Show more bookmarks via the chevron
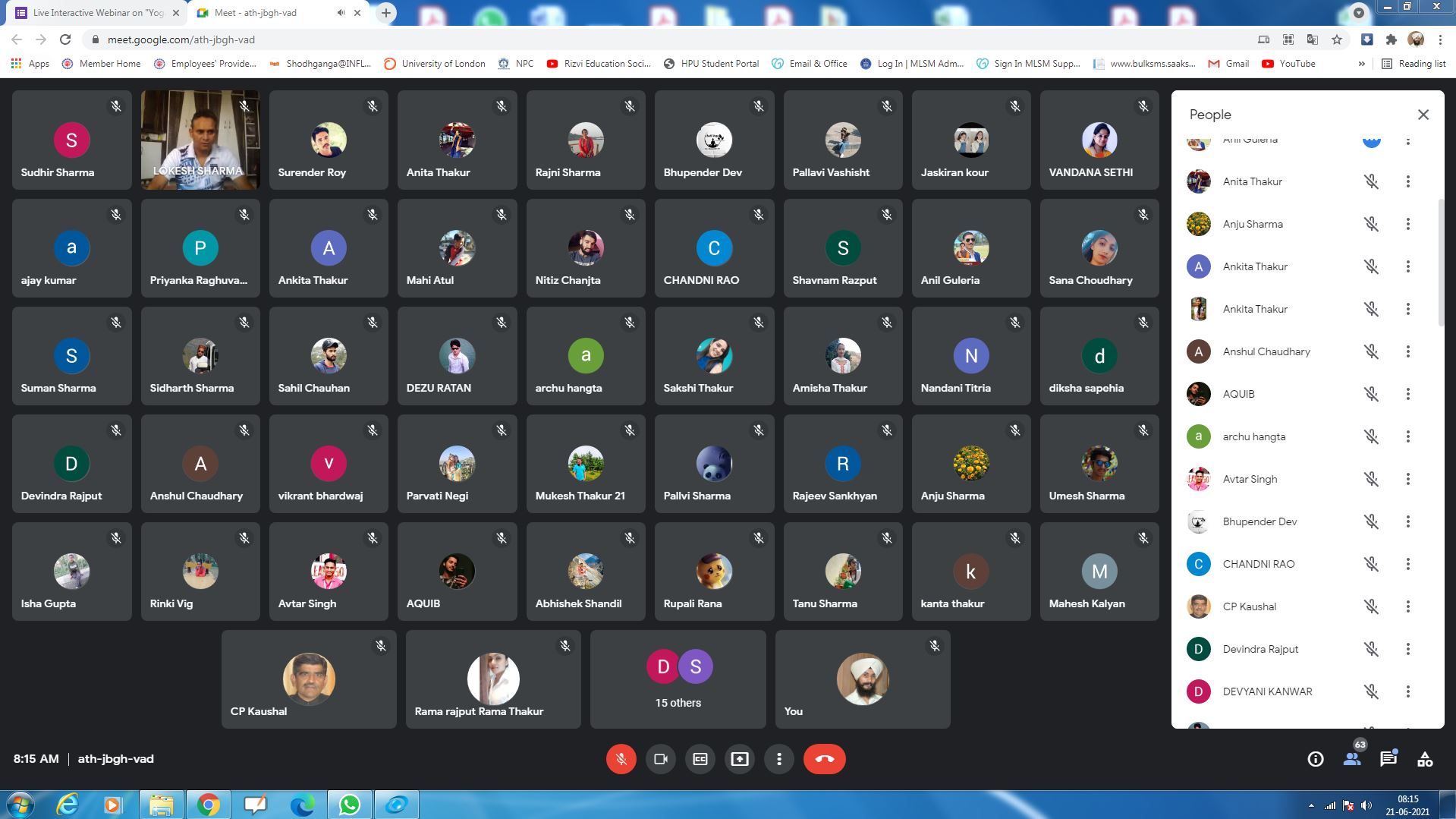The width and height of the screenshot is (1456, 819). [1361, 64]
